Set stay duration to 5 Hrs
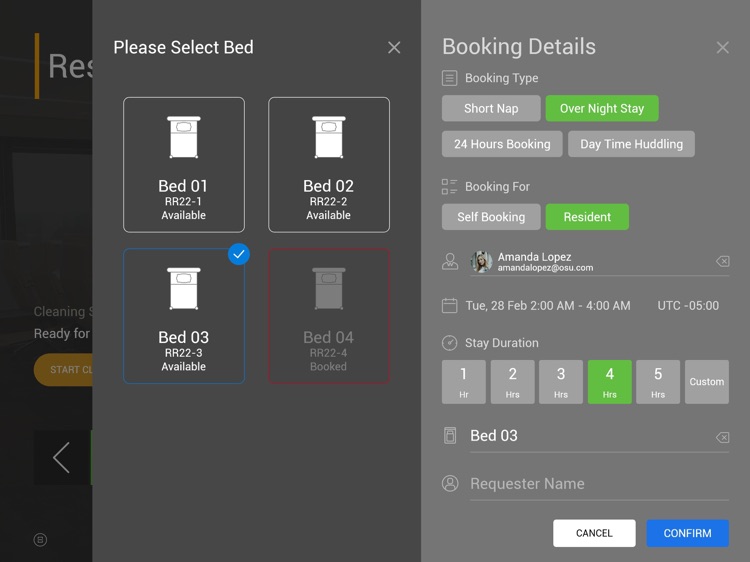The height and width of the screenshot is (562, 750). click(658, 382)
